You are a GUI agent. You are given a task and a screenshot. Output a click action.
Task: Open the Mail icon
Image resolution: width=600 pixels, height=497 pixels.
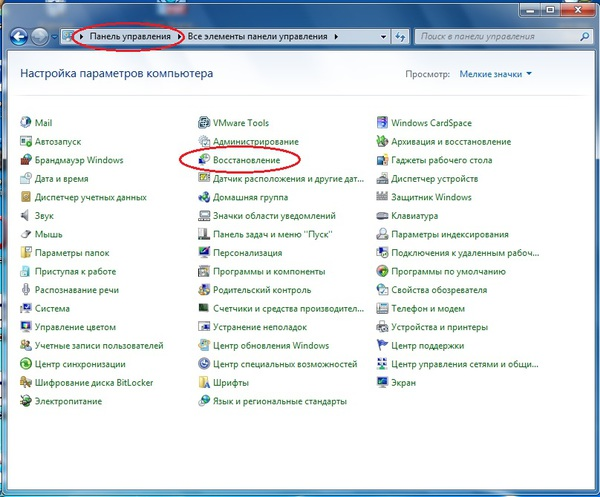coord(26,122)
